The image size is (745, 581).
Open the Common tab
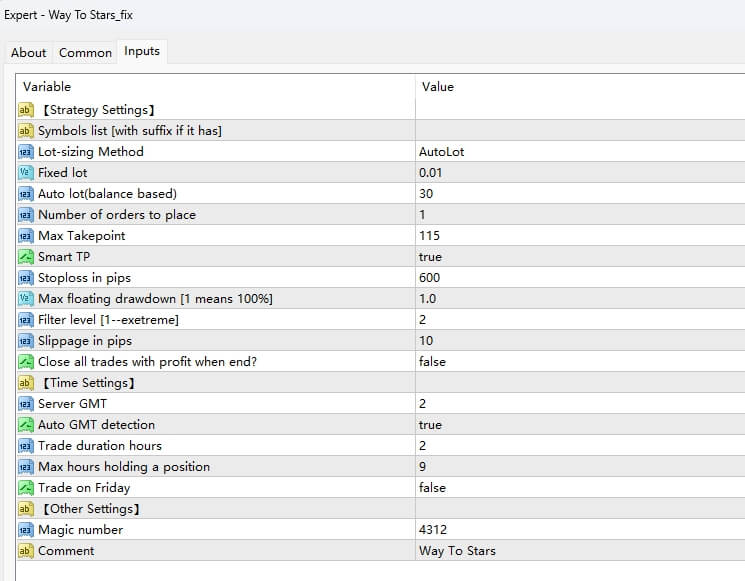[85, 53]
